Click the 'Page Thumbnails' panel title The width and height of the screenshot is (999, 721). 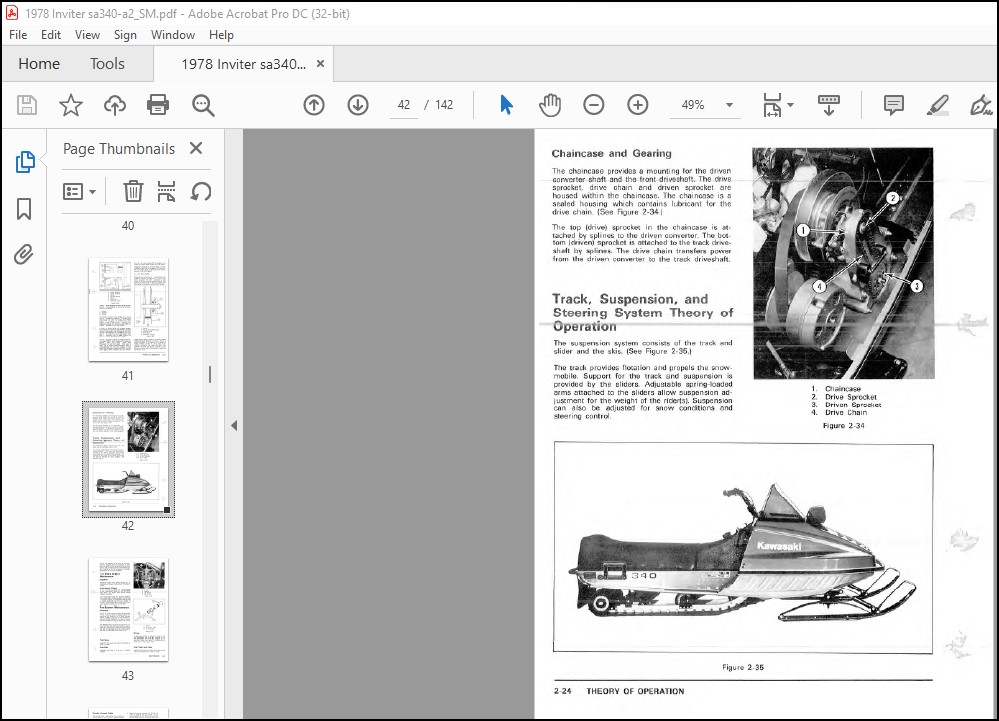coord(119,148)
